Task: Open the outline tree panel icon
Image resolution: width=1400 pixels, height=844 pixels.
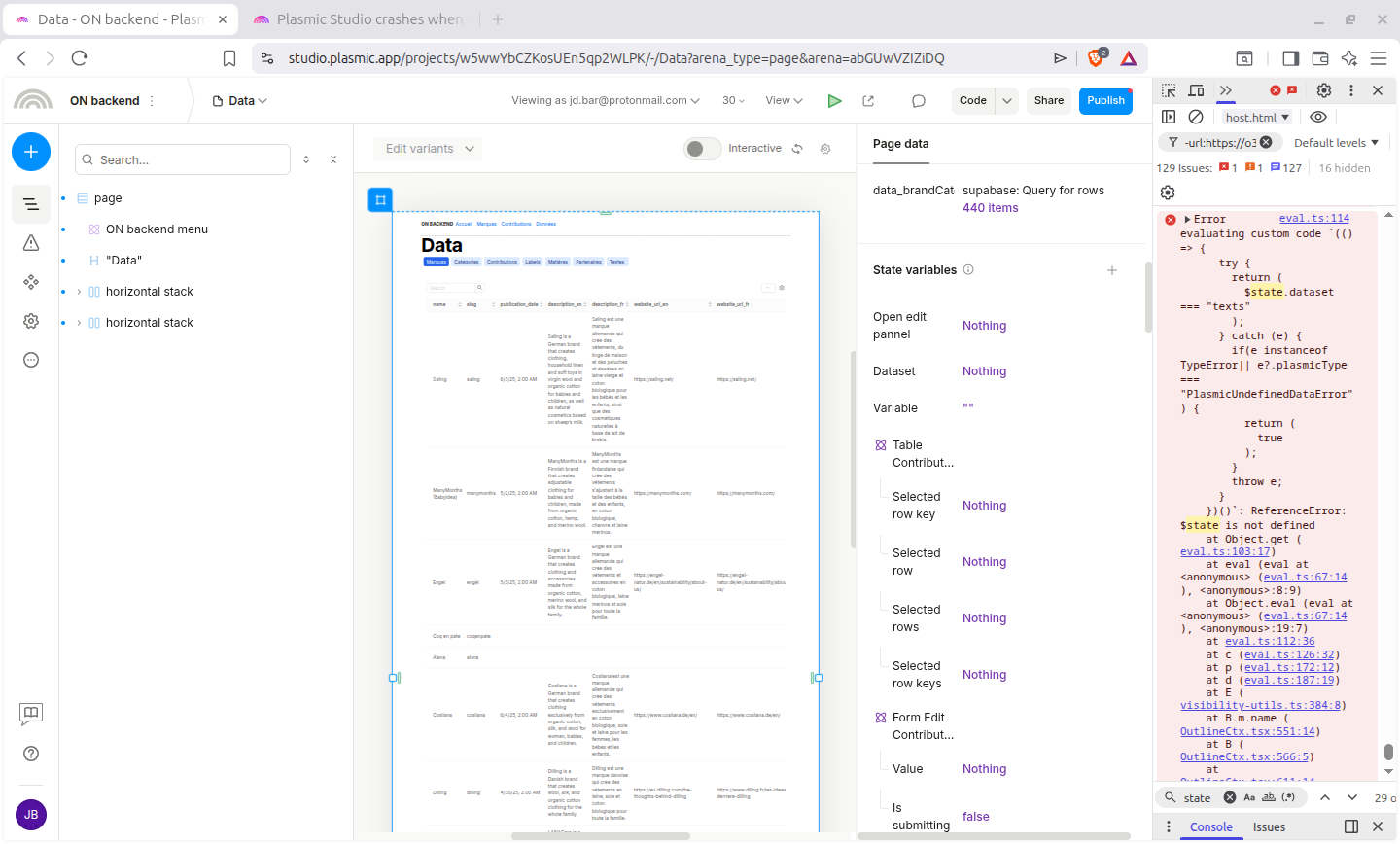Action: 31,204
